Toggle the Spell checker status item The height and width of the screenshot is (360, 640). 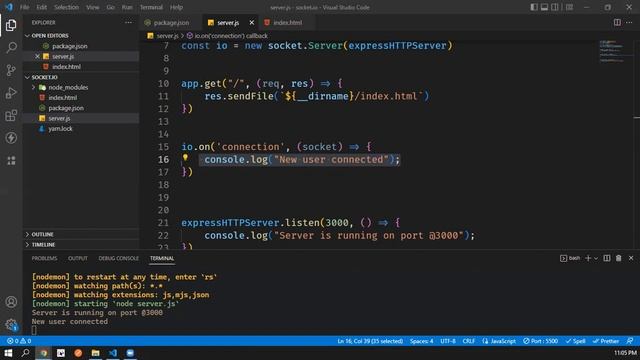click(x=575, y=341)
